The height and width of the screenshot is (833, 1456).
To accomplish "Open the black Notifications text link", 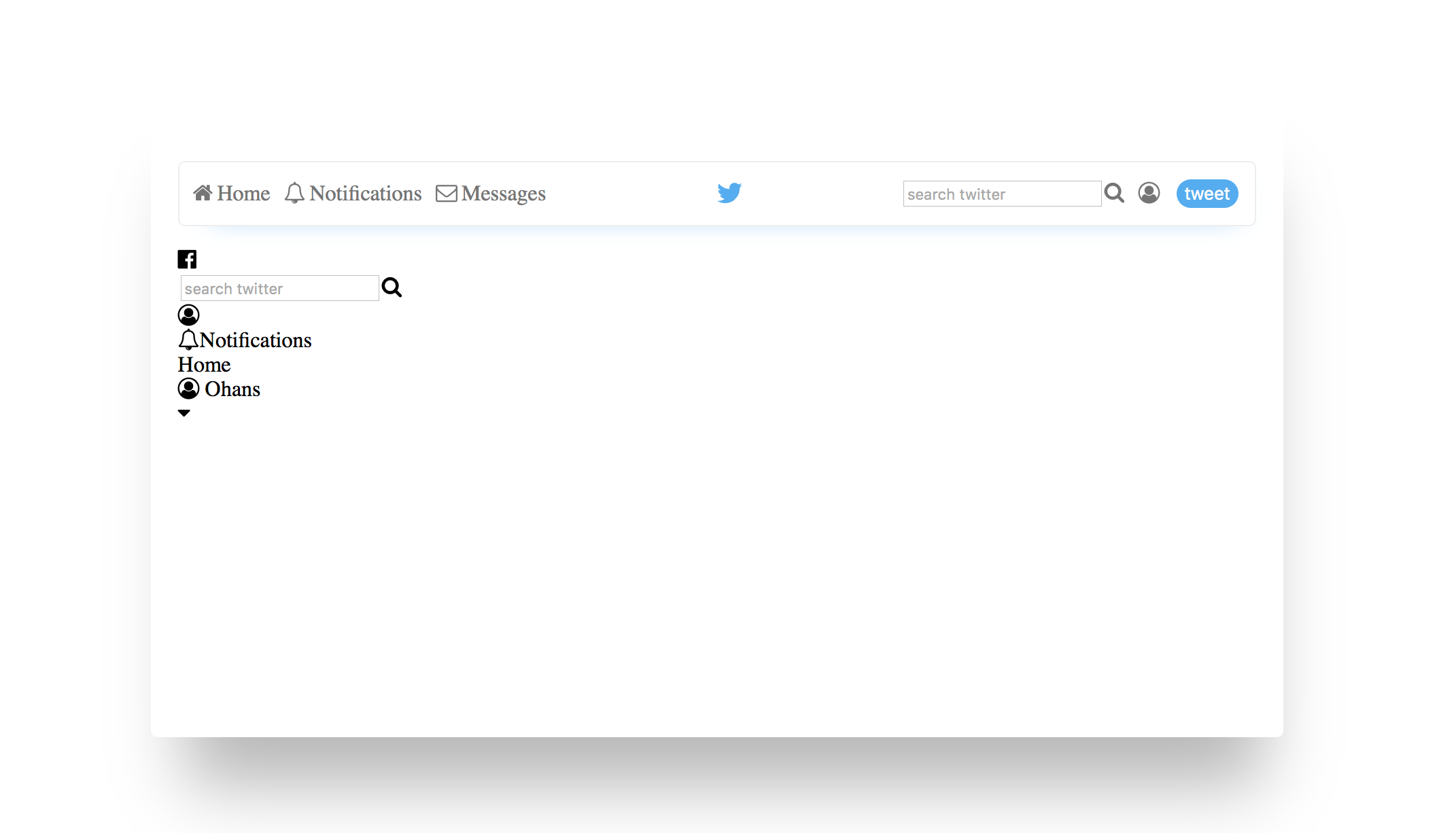I will tap(256, 340).
